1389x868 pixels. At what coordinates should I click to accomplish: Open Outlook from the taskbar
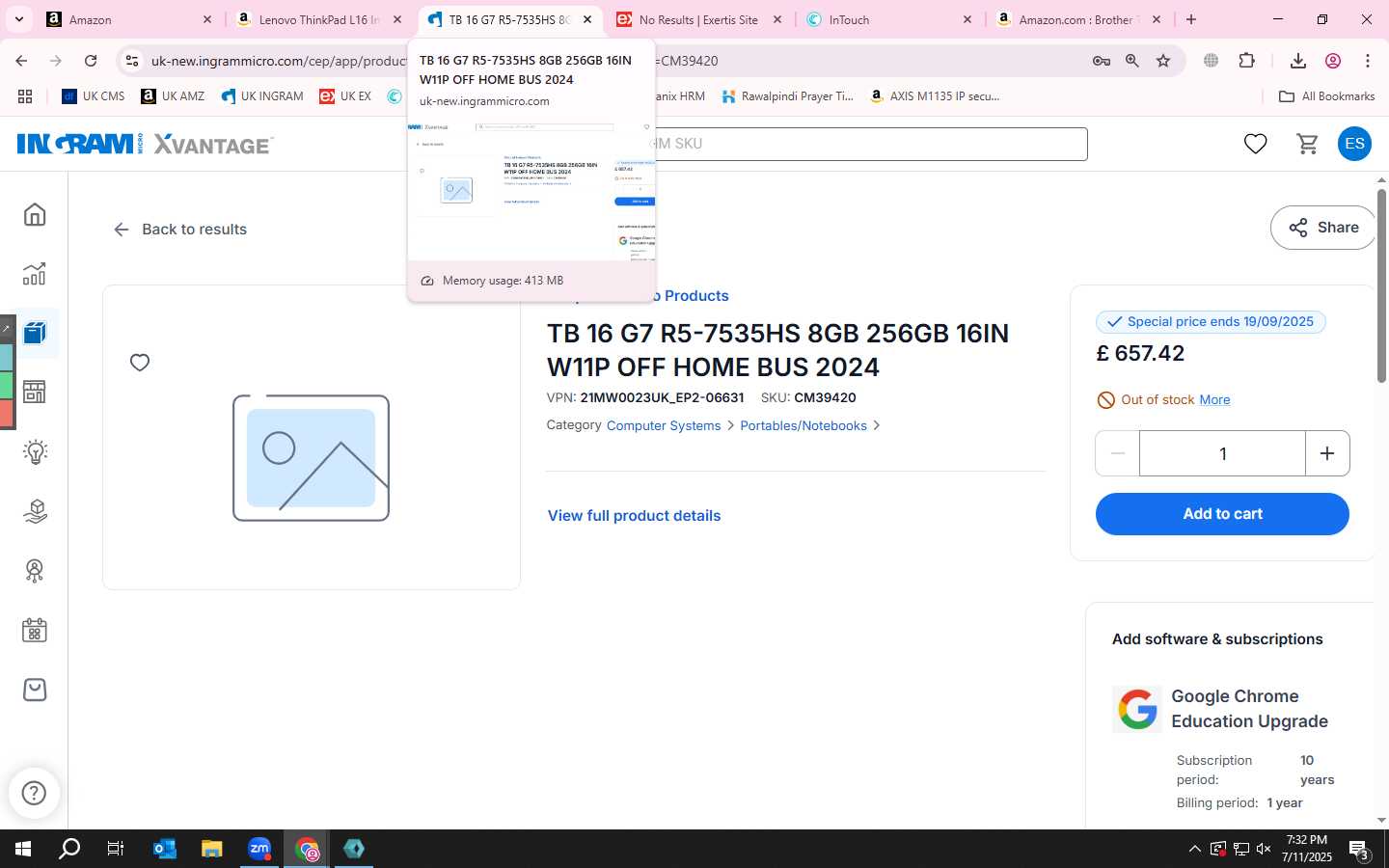click(165, 849)
